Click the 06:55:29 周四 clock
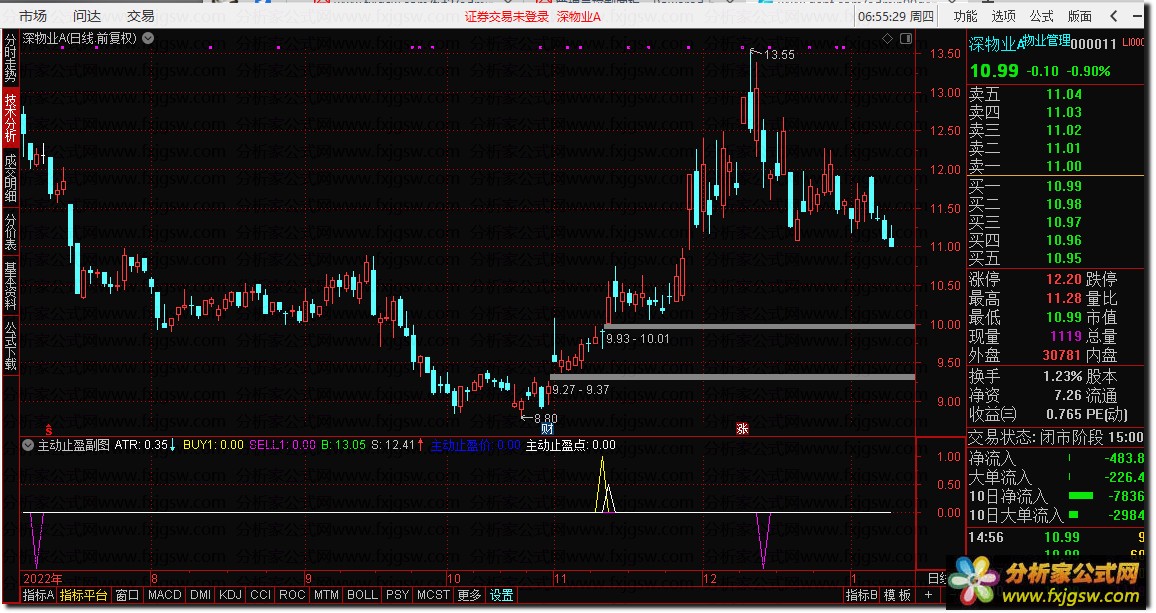 point(896,16)
